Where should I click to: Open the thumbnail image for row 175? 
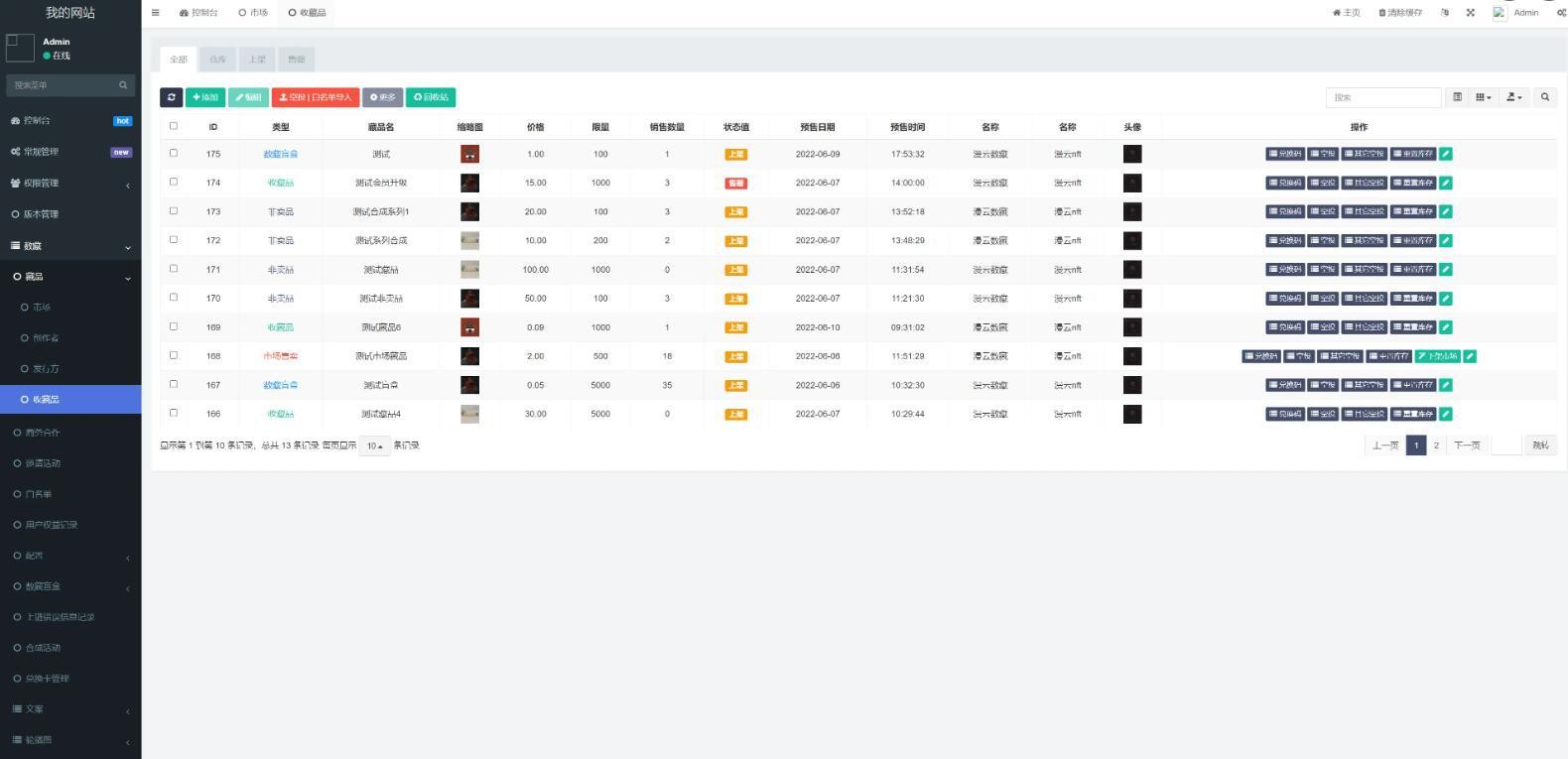coord(469,154)
